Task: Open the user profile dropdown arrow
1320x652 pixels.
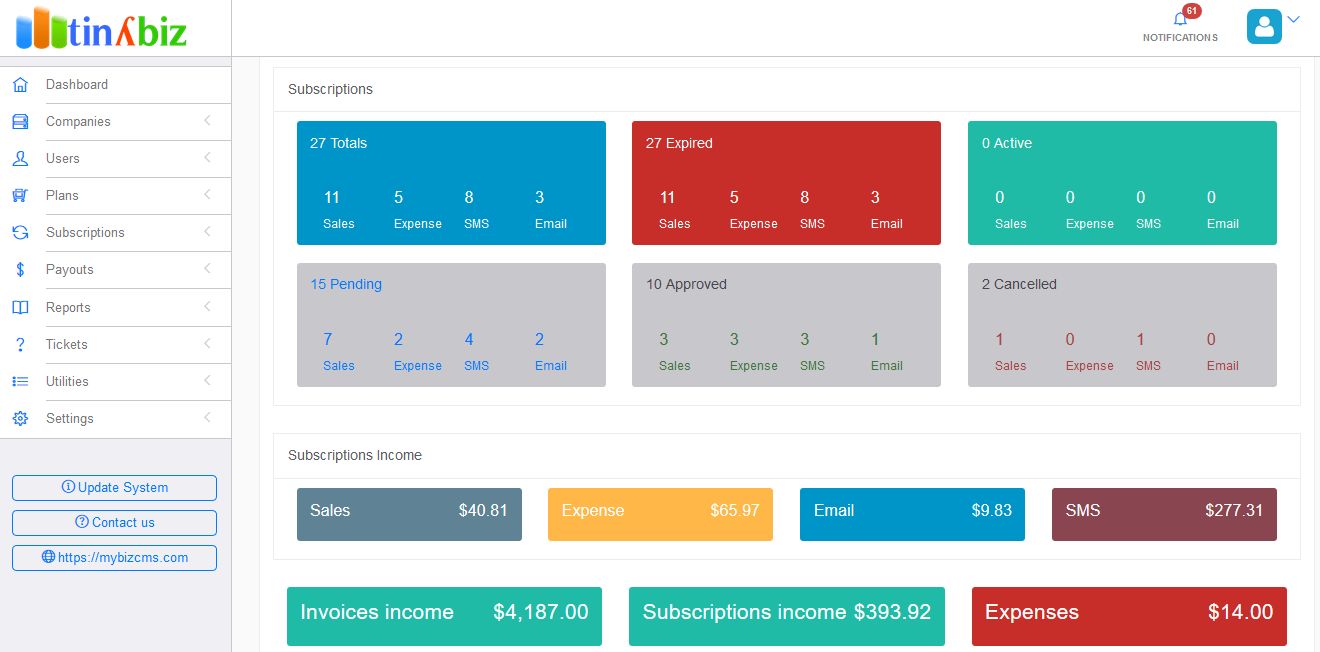Action: [x=1293, y=19]
